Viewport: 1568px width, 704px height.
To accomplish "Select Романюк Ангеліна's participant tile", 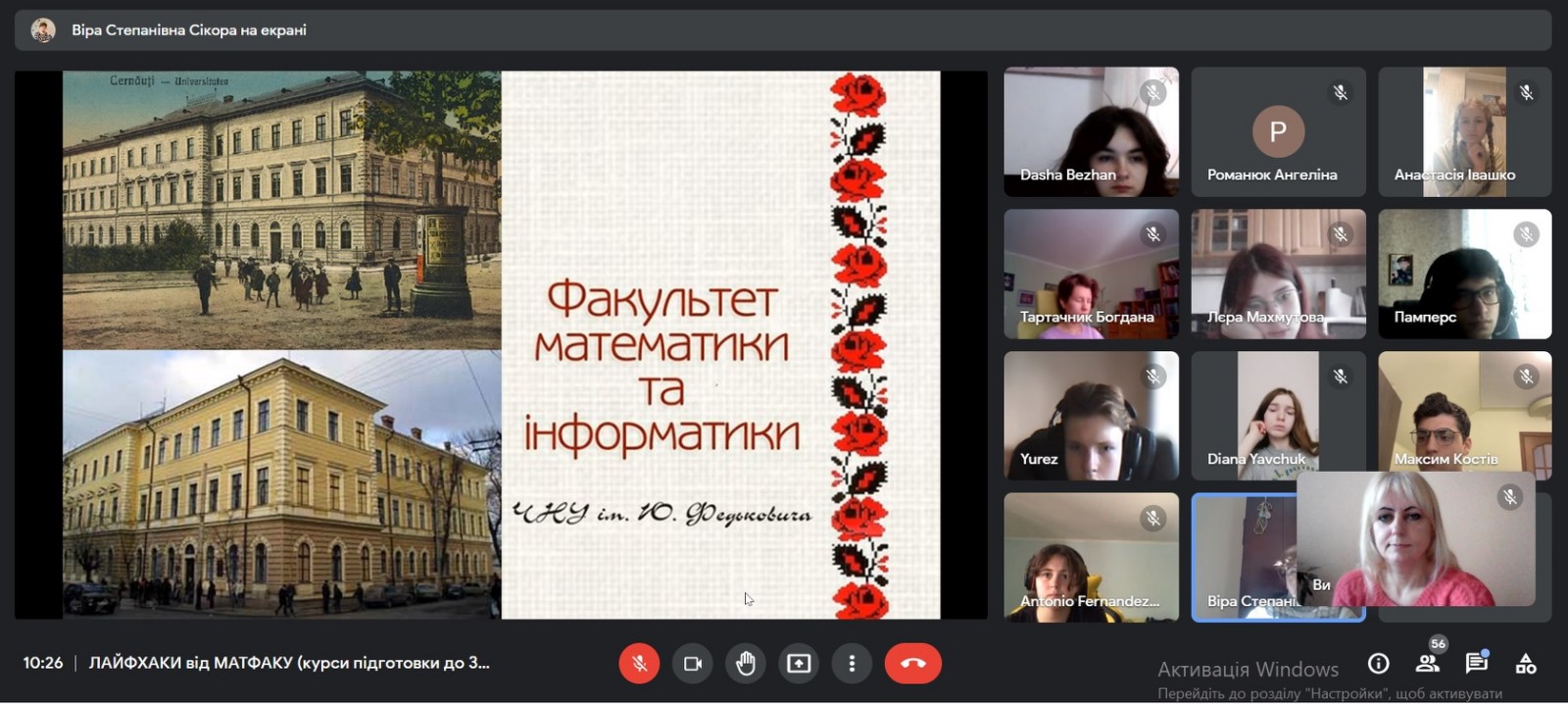I will click(1278, 131).
